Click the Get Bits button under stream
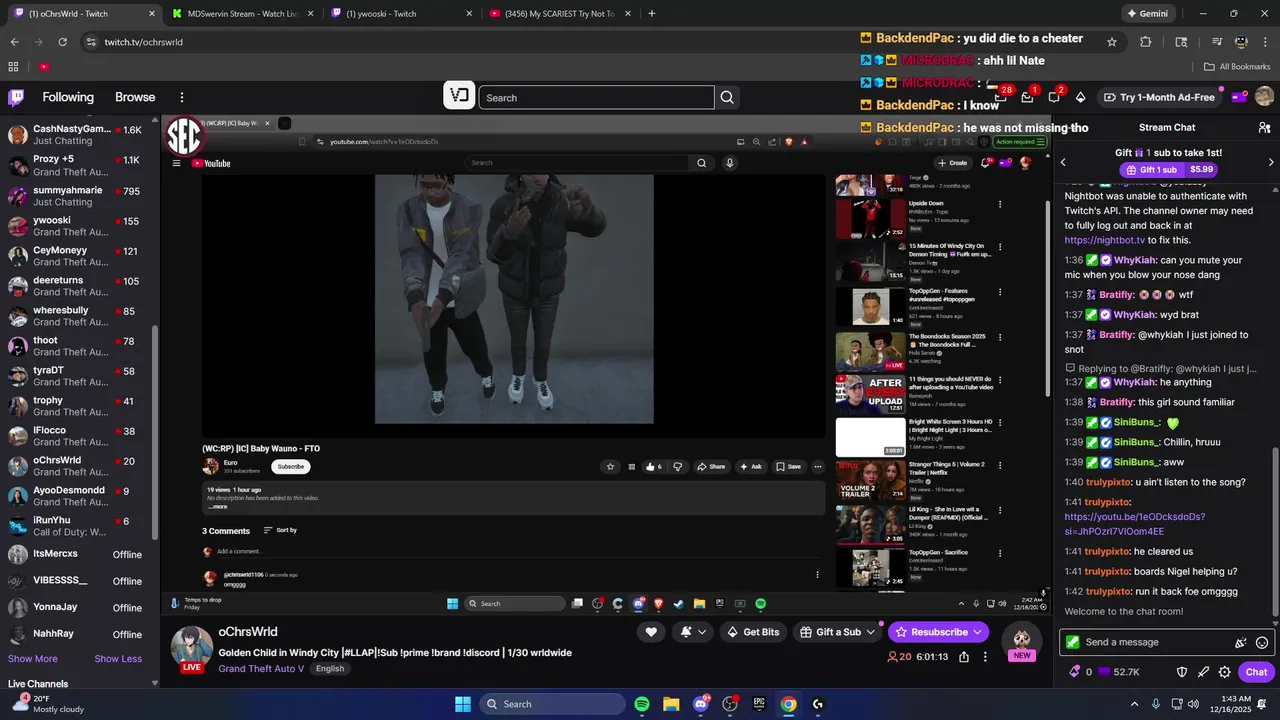 (x=753, y=632)
